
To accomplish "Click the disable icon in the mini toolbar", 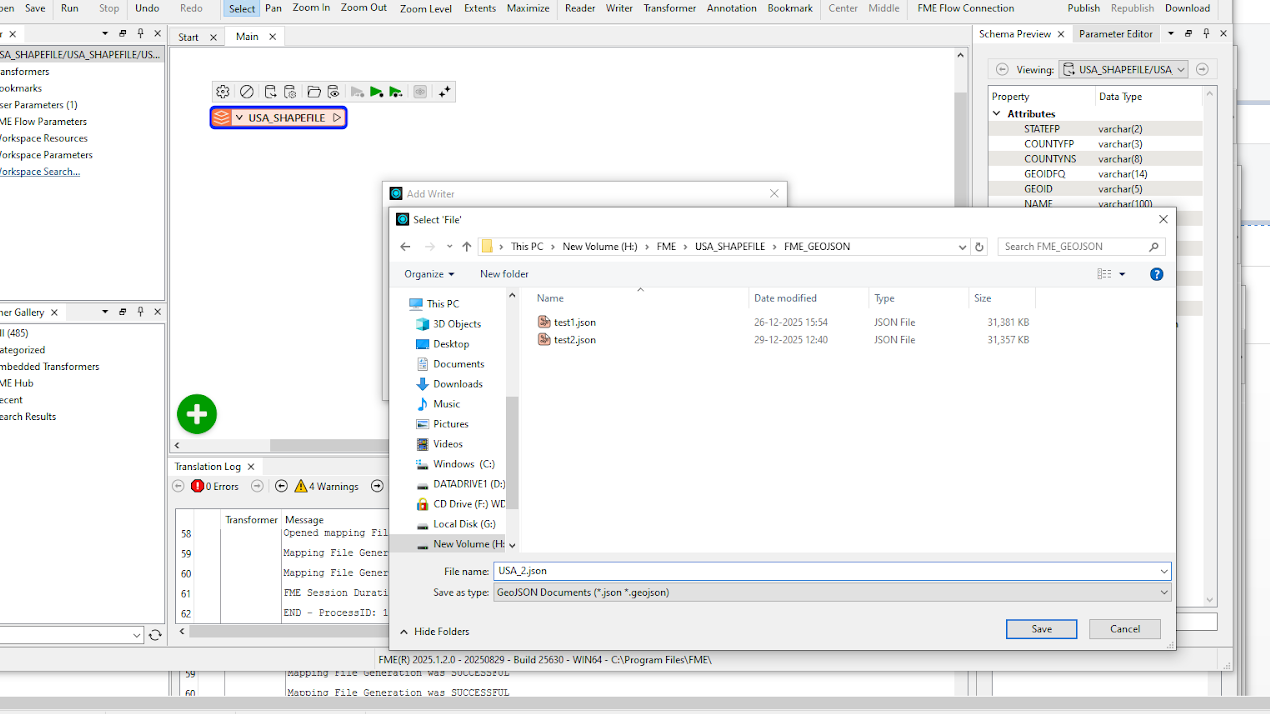I will click(x=246, y=92).
